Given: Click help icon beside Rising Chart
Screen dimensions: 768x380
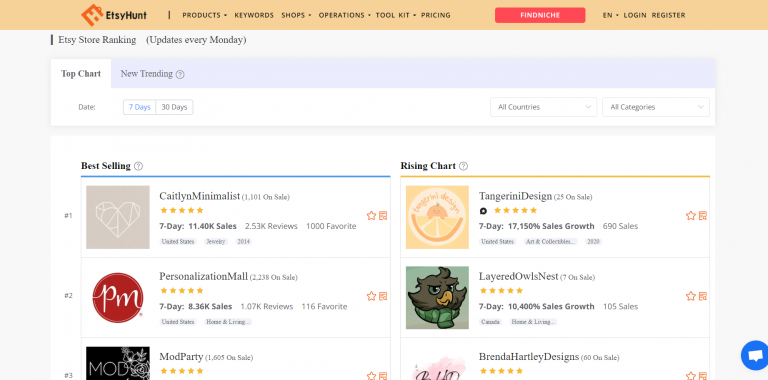Looking at the screenshot, I should [463, 166].
